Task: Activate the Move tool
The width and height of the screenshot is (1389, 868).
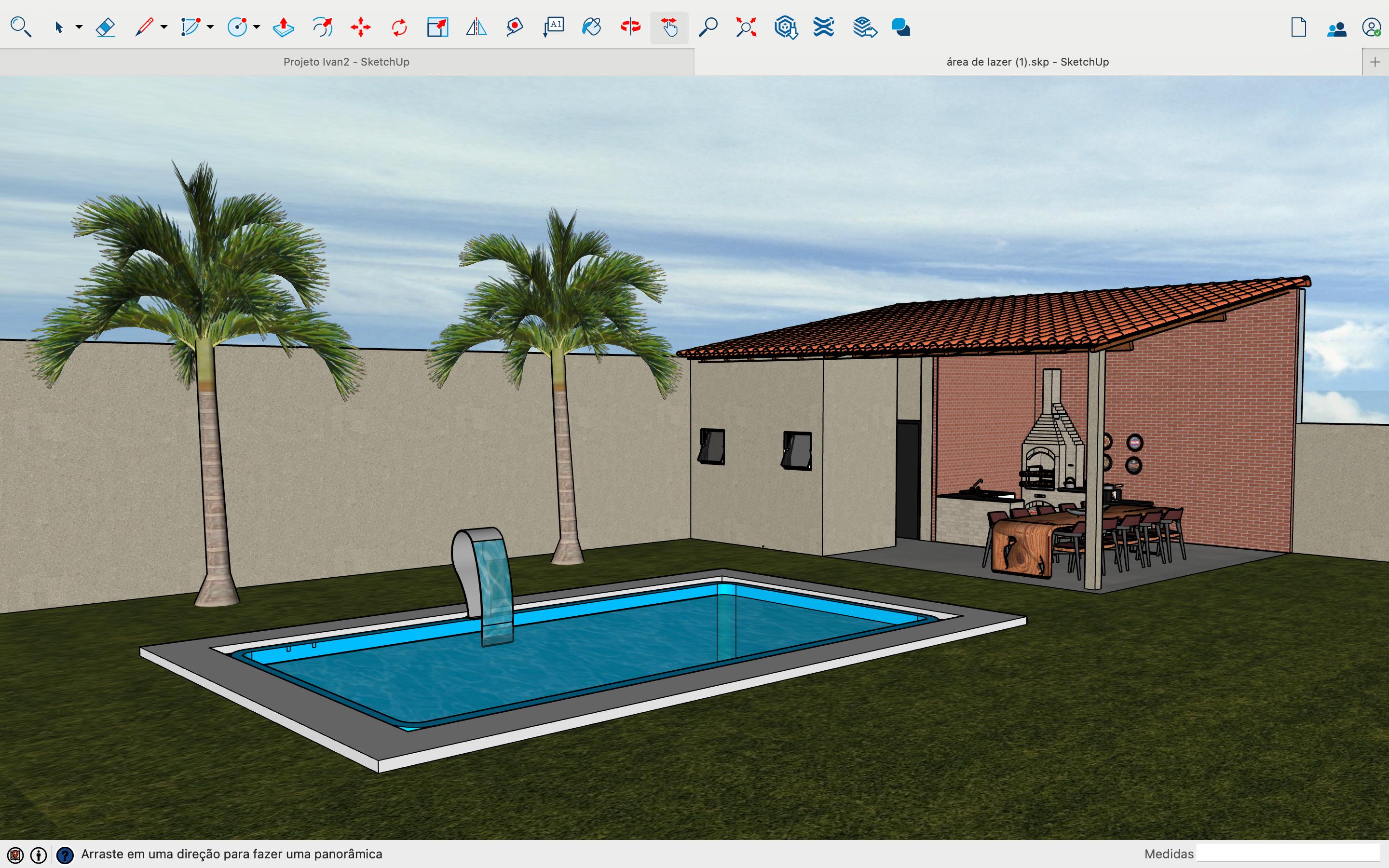Action: 360,27
